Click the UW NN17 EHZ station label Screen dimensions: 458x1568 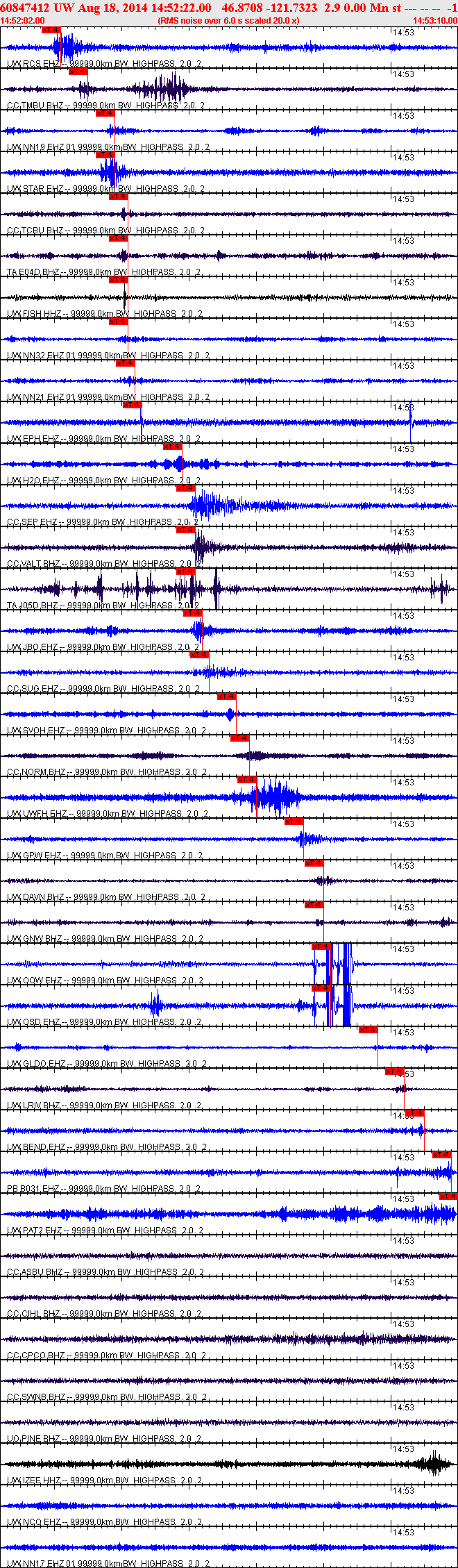pos(35,1564)
